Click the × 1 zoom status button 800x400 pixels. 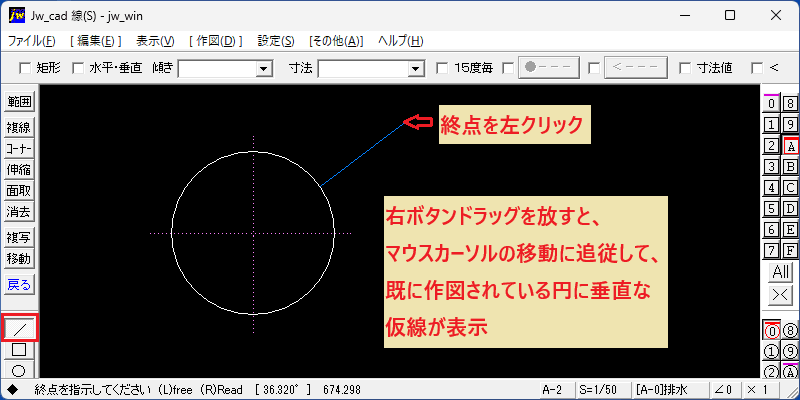[x=759, y=390]
